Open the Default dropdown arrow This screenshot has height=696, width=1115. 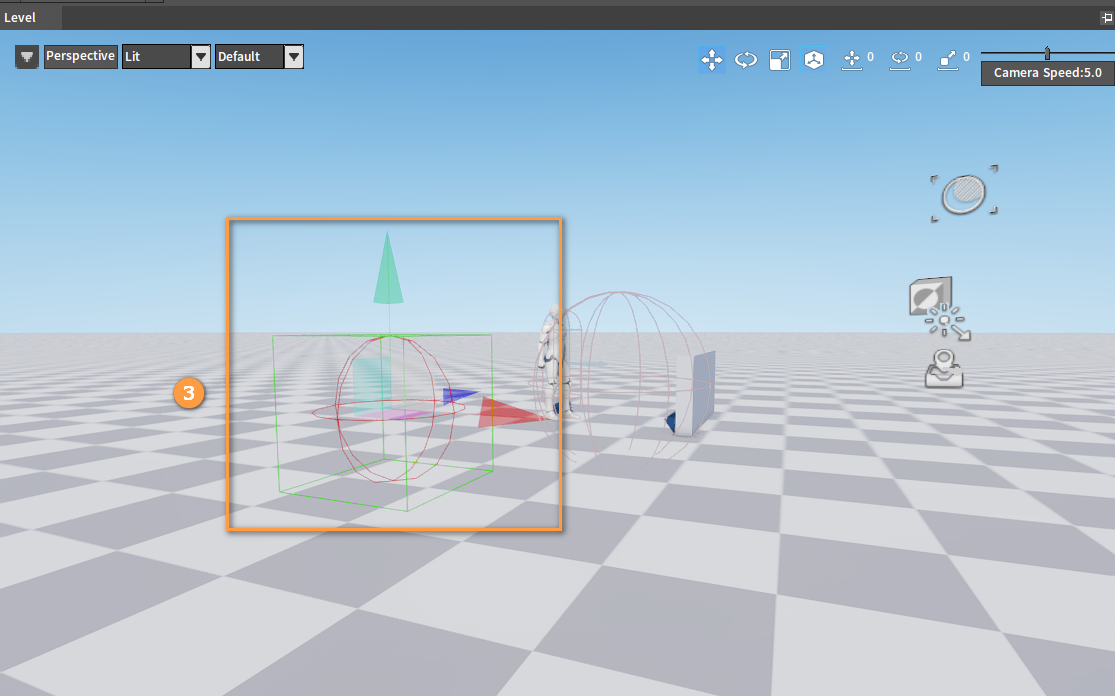point(294,57)
